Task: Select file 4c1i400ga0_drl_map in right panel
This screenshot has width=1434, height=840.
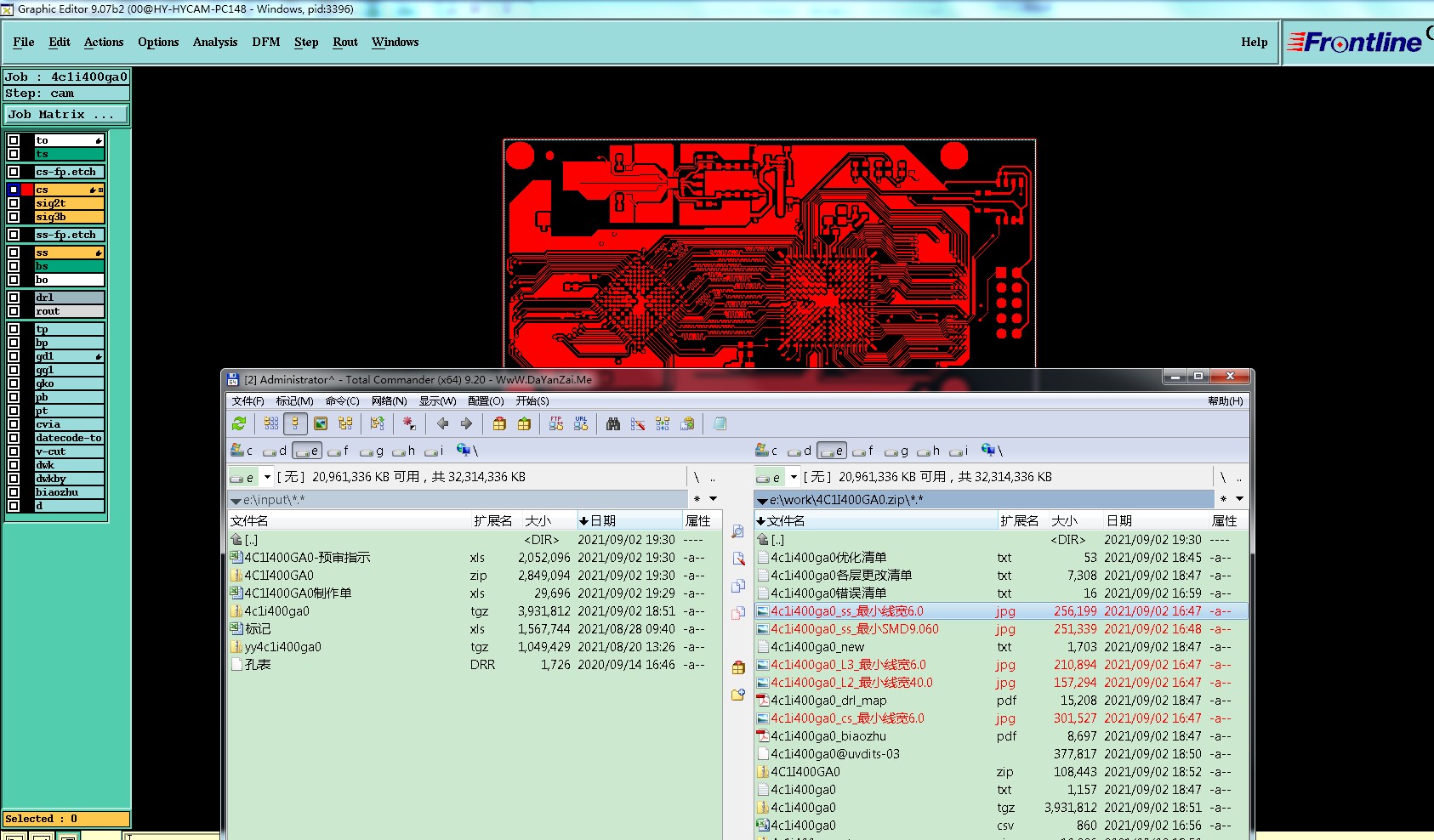Action: tap(828, 701)
